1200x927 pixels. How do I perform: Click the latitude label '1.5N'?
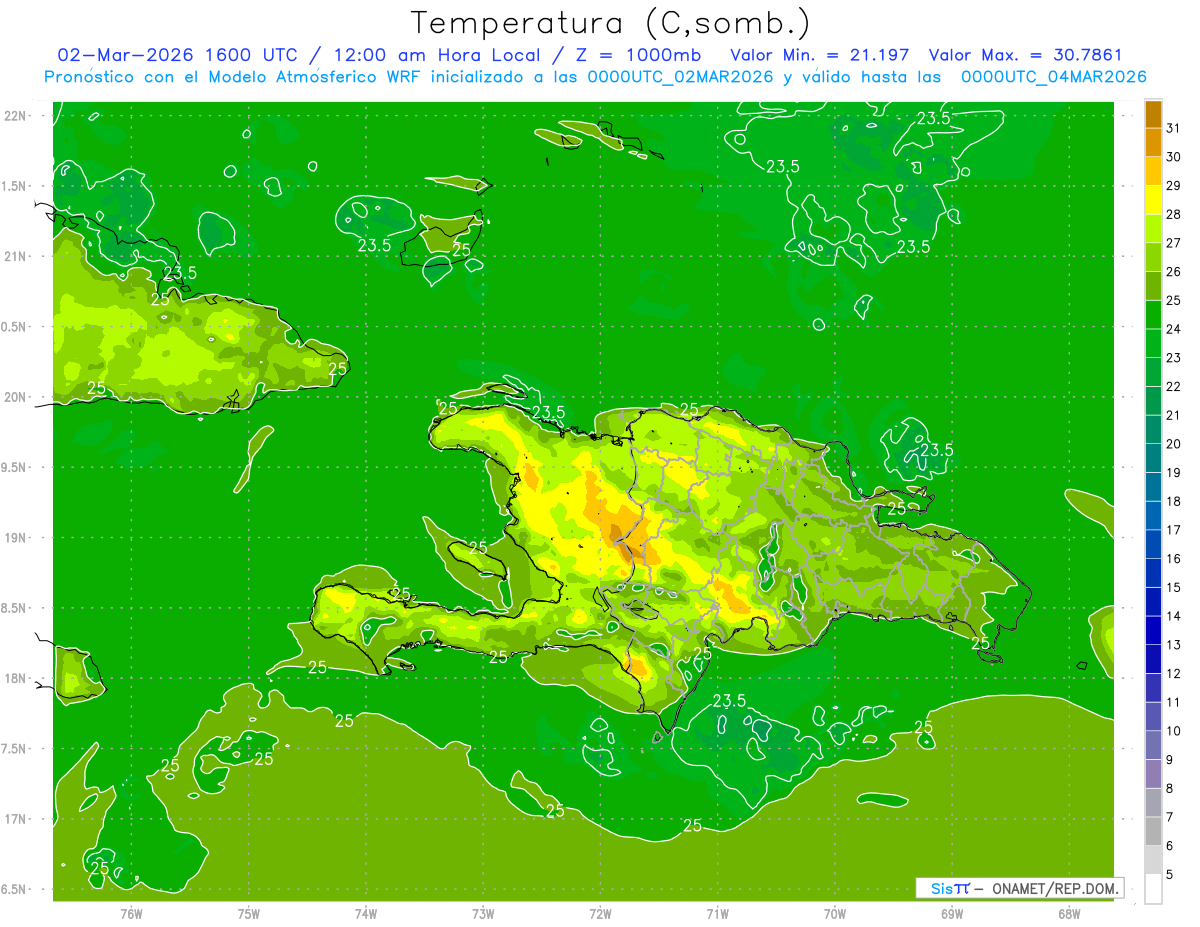[15, 186]
